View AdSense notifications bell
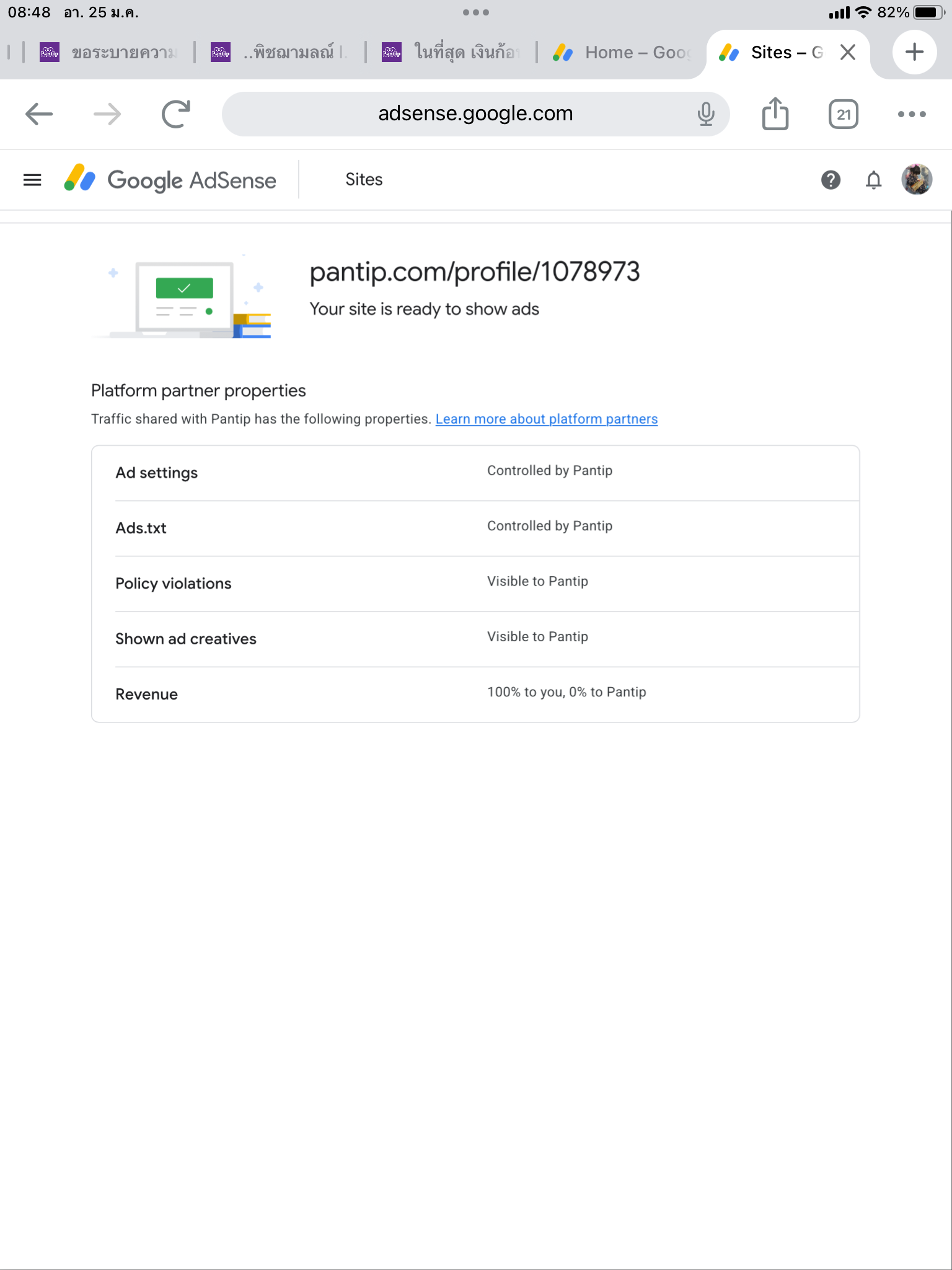This screenshot has width=952, height=1270. [x=873, y=180]
